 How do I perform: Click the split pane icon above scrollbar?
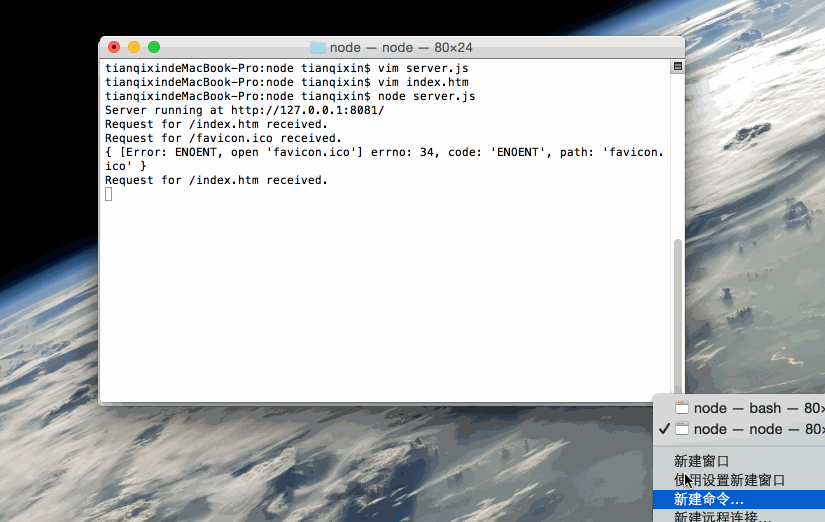pyautogui.click(x=678, y=66)
